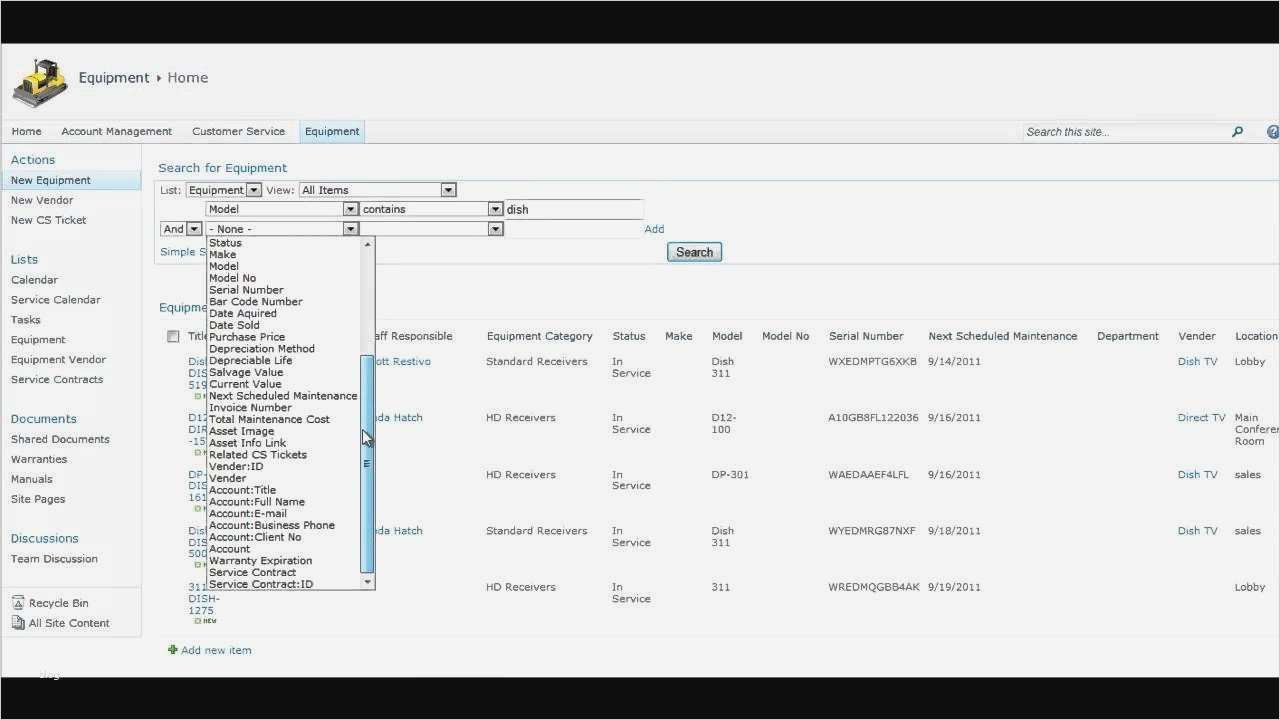Open the Calendar link under Lists
Viewport: 1280px width, 720px height.
tap(34, 280)
